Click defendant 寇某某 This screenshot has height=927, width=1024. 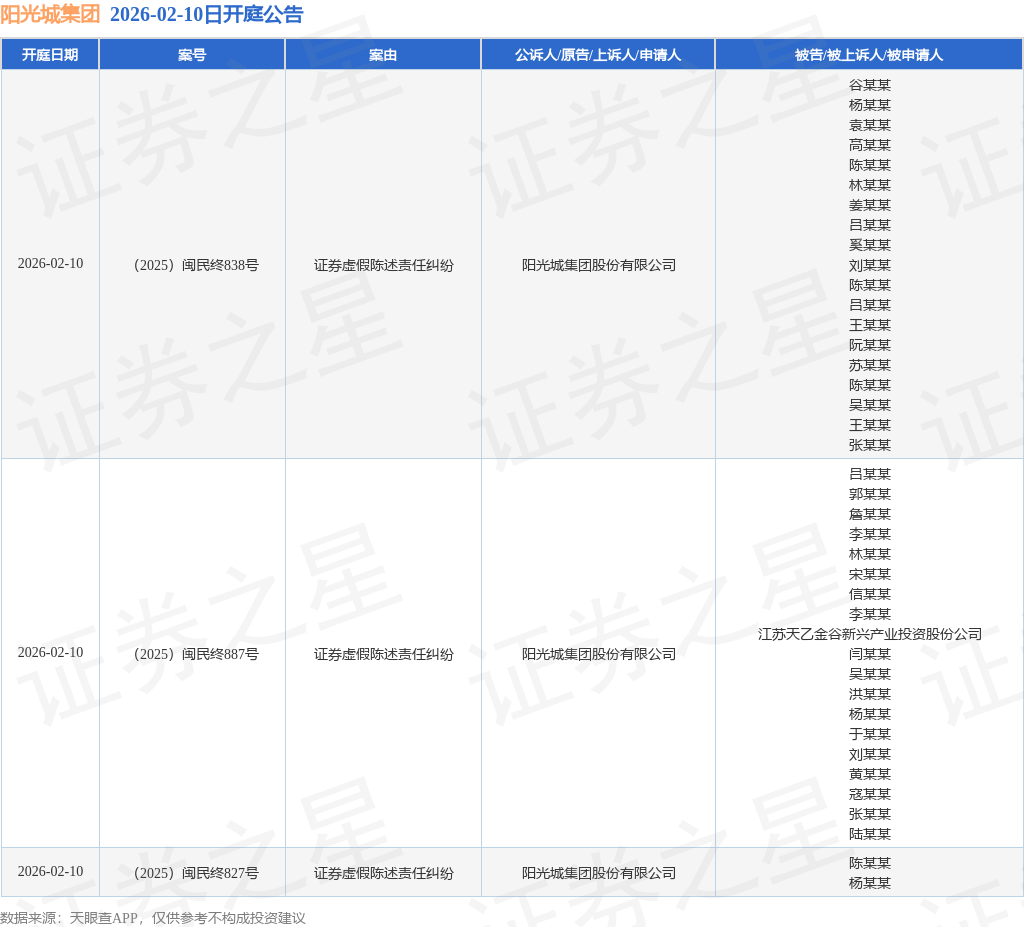pos(870,794)
